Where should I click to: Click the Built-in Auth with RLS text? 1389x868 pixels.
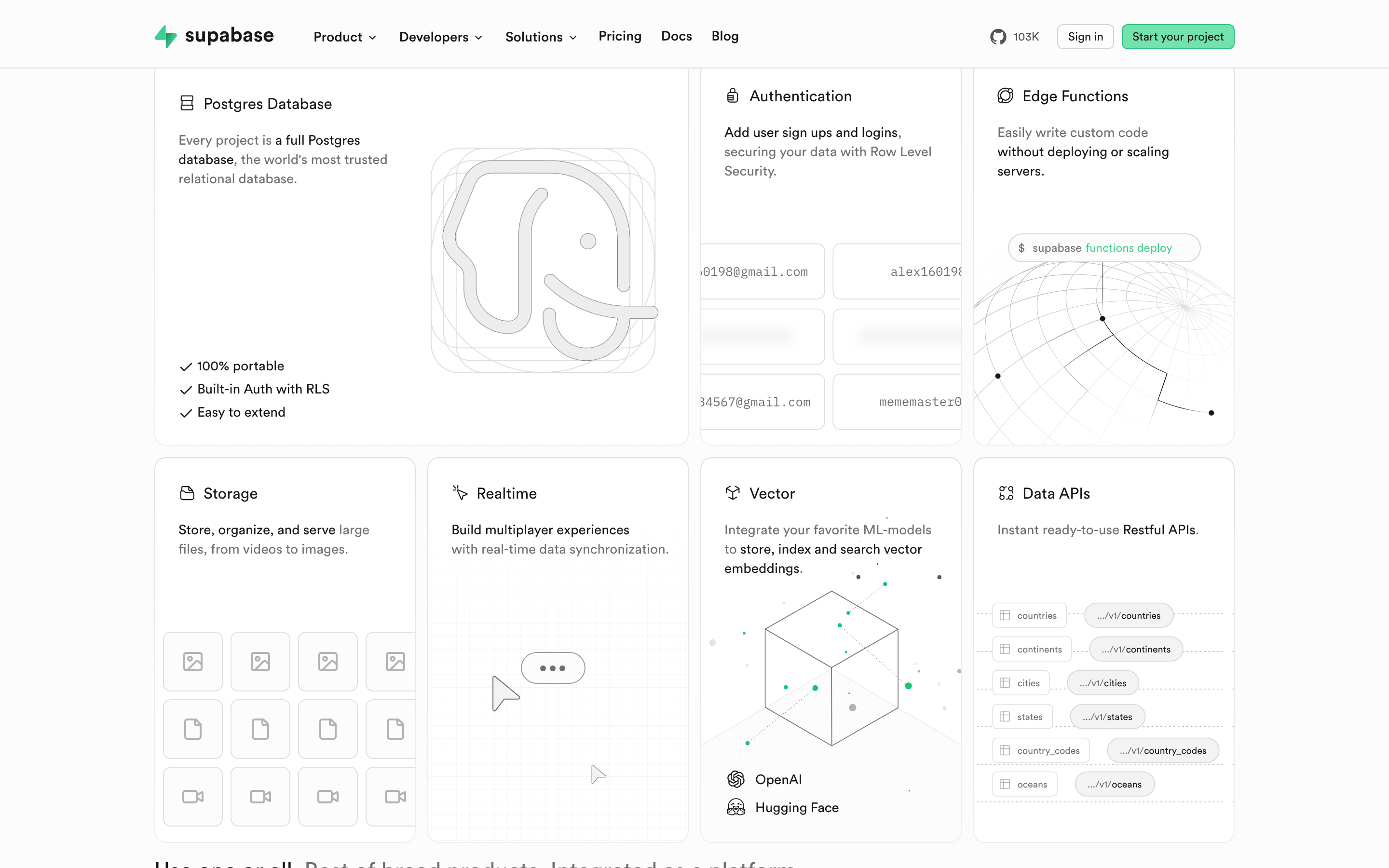click(263, 389)
